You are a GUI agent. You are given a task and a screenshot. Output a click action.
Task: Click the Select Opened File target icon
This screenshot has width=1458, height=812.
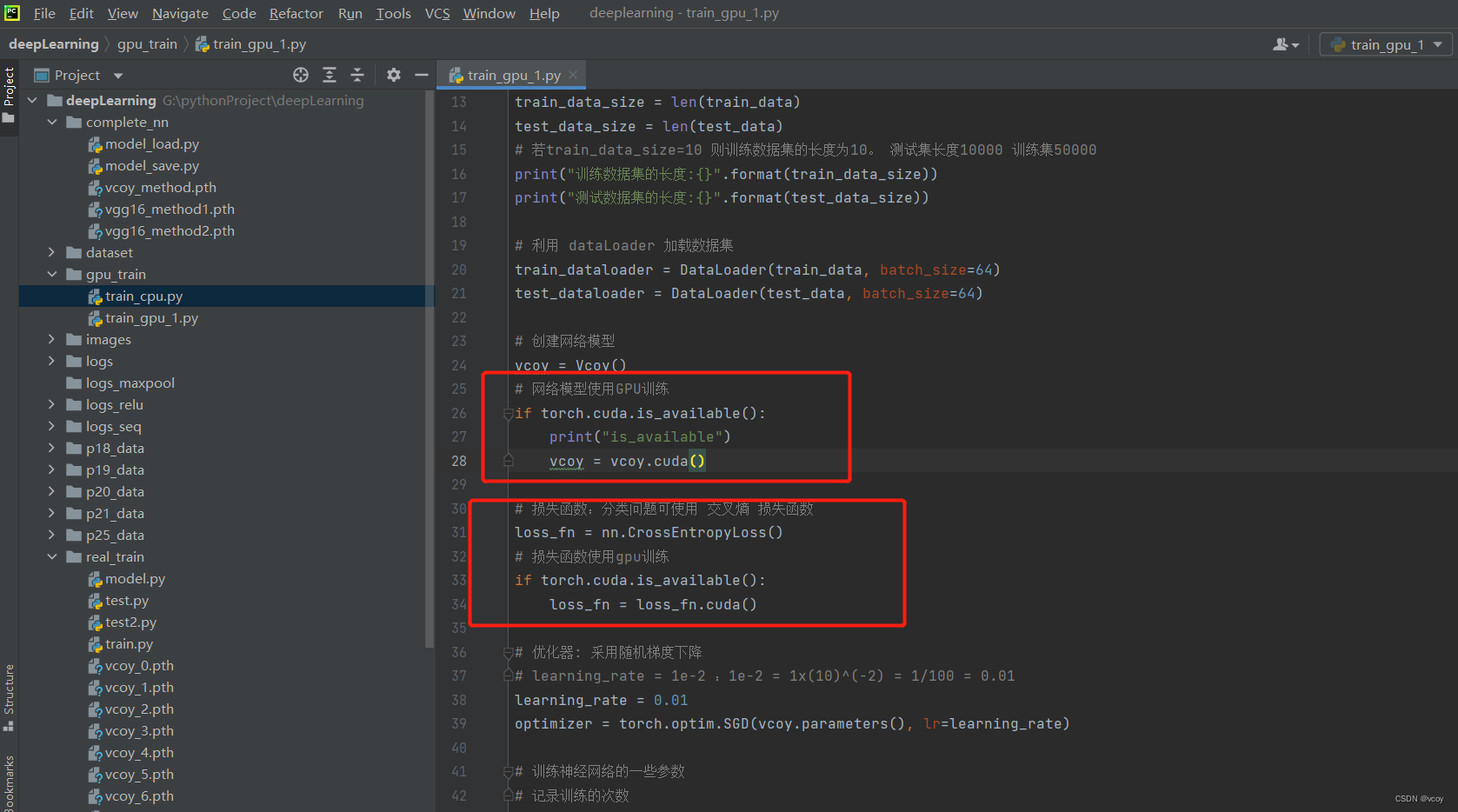301,75
